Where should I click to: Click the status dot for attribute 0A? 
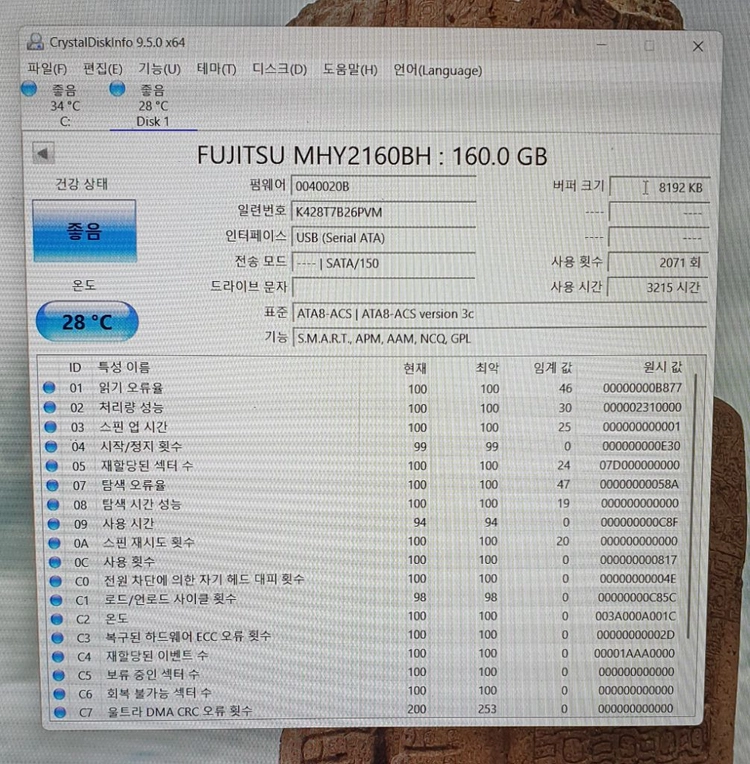[x=54, y=542]
